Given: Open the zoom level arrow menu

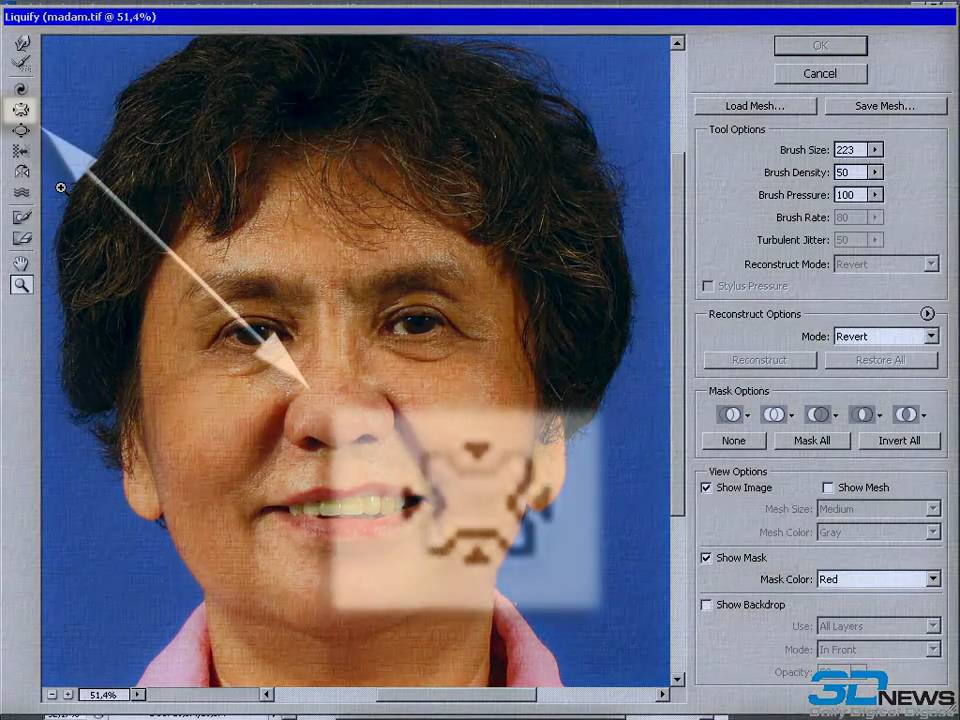Looking at the screenshot, I should (x=138, y=694).
